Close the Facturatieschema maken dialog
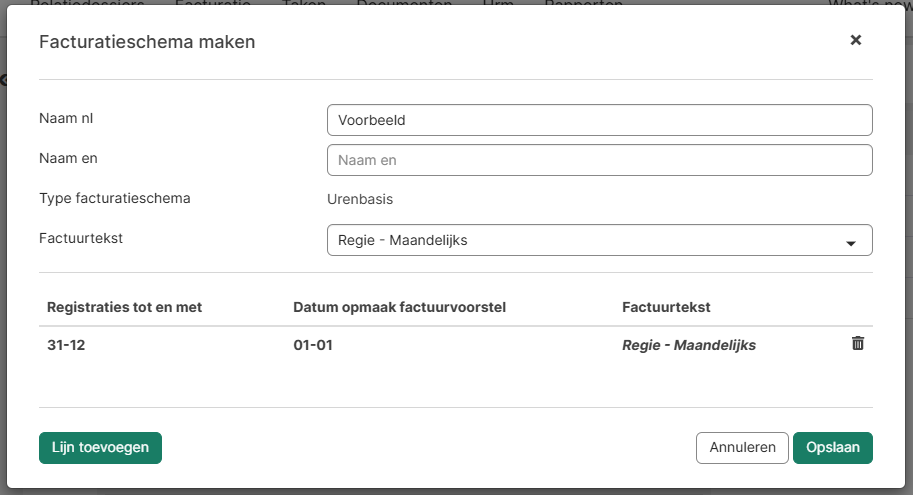 coord(855,41)
